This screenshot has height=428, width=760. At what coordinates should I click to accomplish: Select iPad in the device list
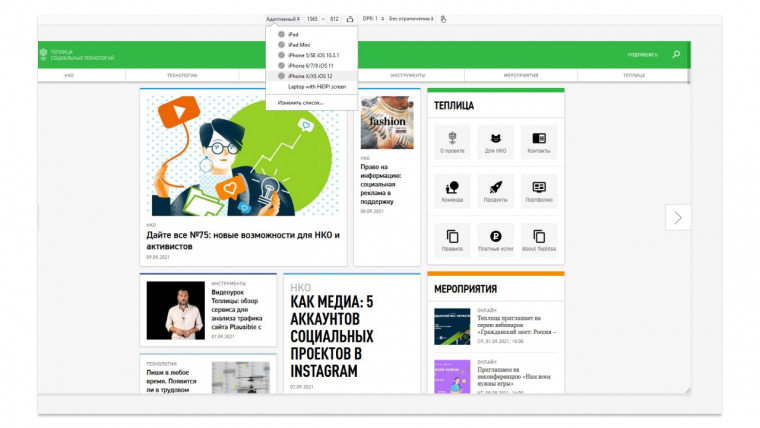click(294, 34)
